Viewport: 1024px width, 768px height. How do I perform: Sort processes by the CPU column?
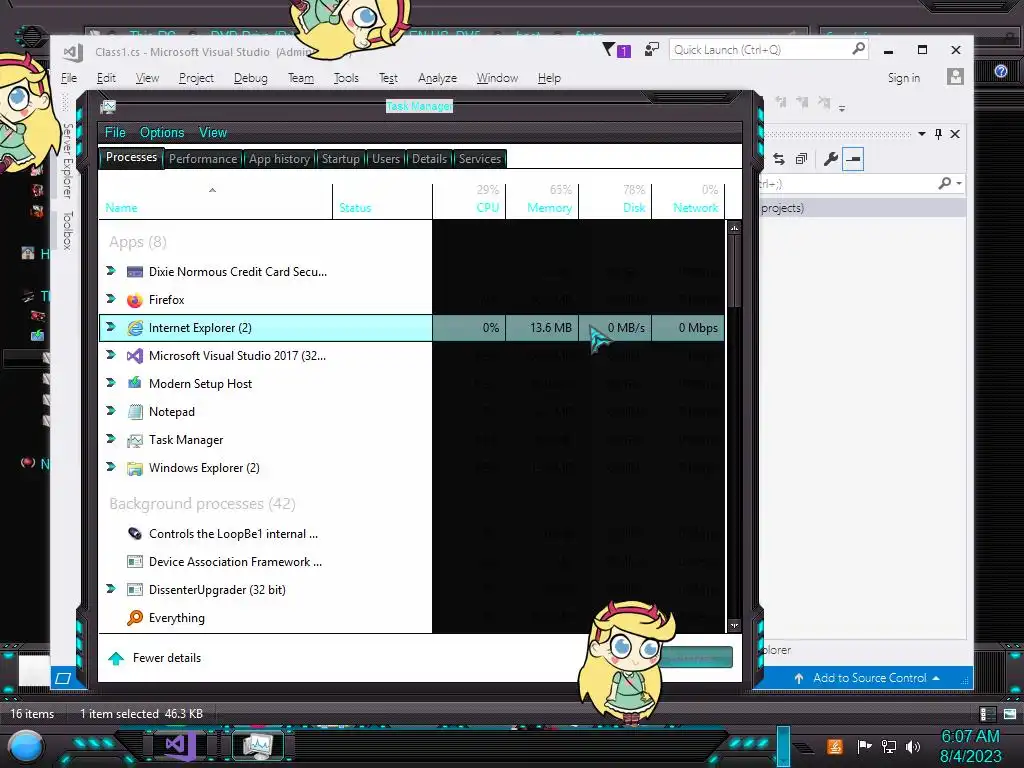469,201
